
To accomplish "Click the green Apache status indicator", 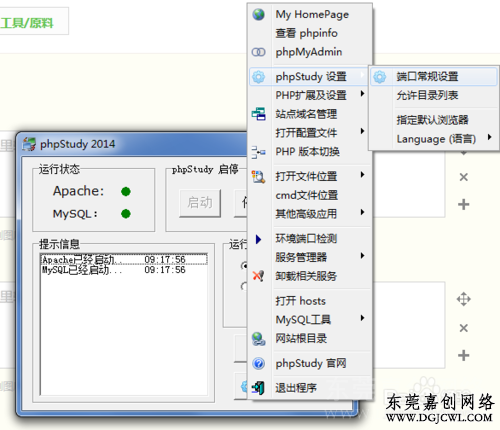I will [x=126, y=192].
